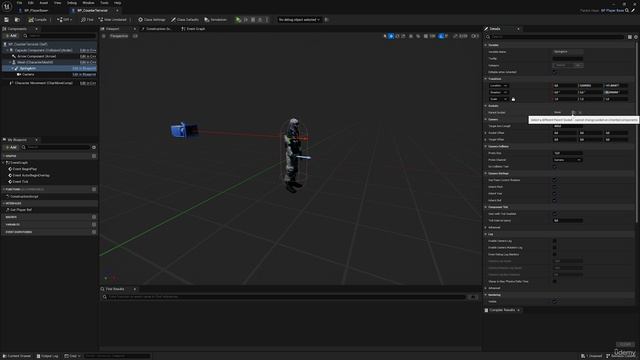The height and width of the screenshot is (360, 640).
Task: Click the Add button in My Blueprint panel
Action: (x=11, y=147)
